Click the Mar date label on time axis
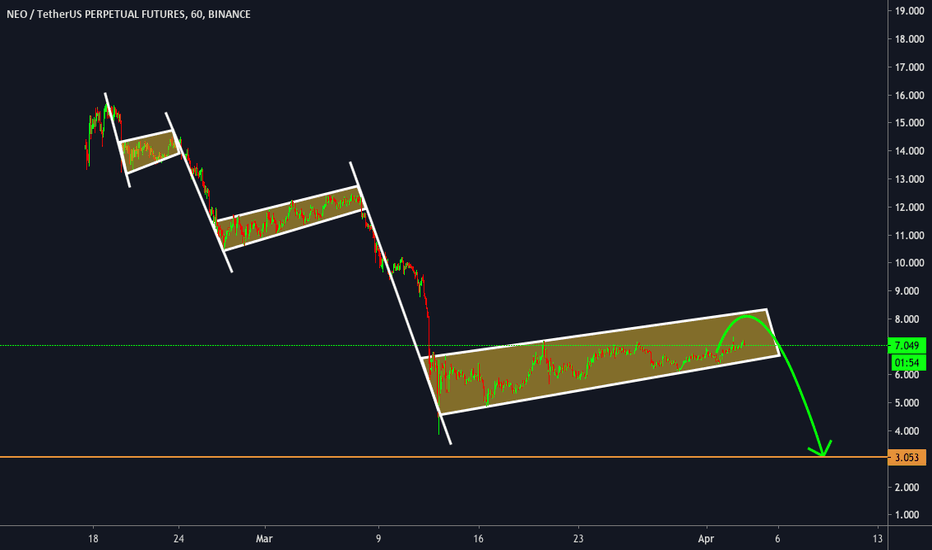932x550 pixels. click(x=264, y=539)
